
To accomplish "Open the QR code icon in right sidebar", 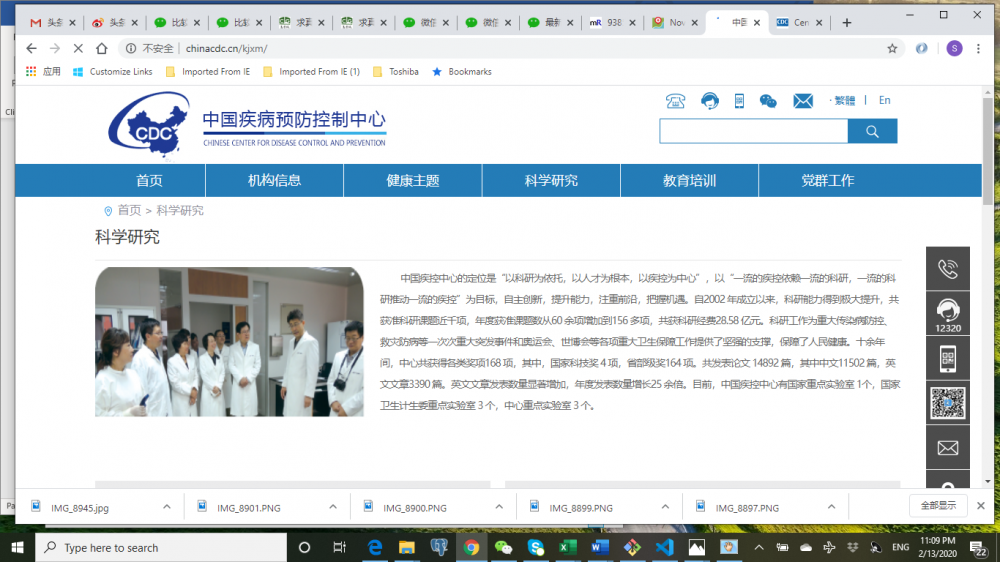I will (947, 403).
